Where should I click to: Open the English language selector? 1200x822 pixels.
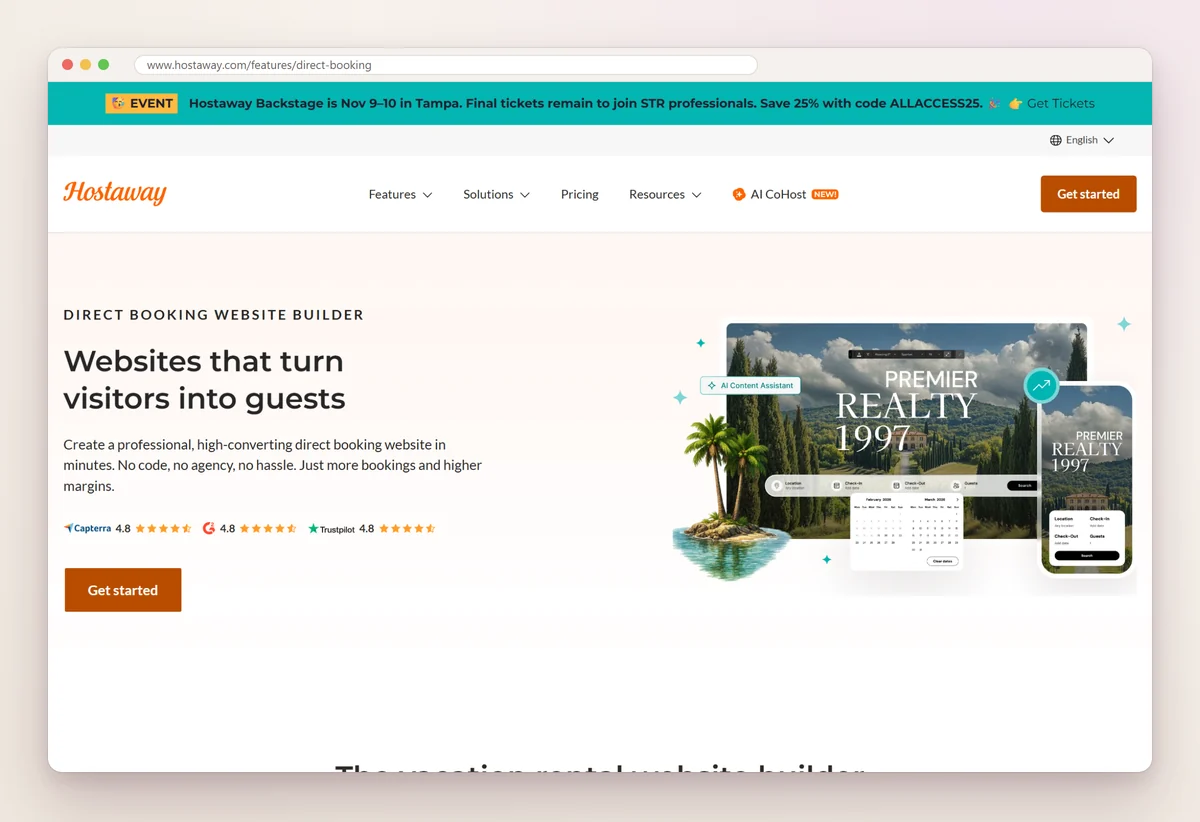pyautogui.click(x=1081, y=140)
